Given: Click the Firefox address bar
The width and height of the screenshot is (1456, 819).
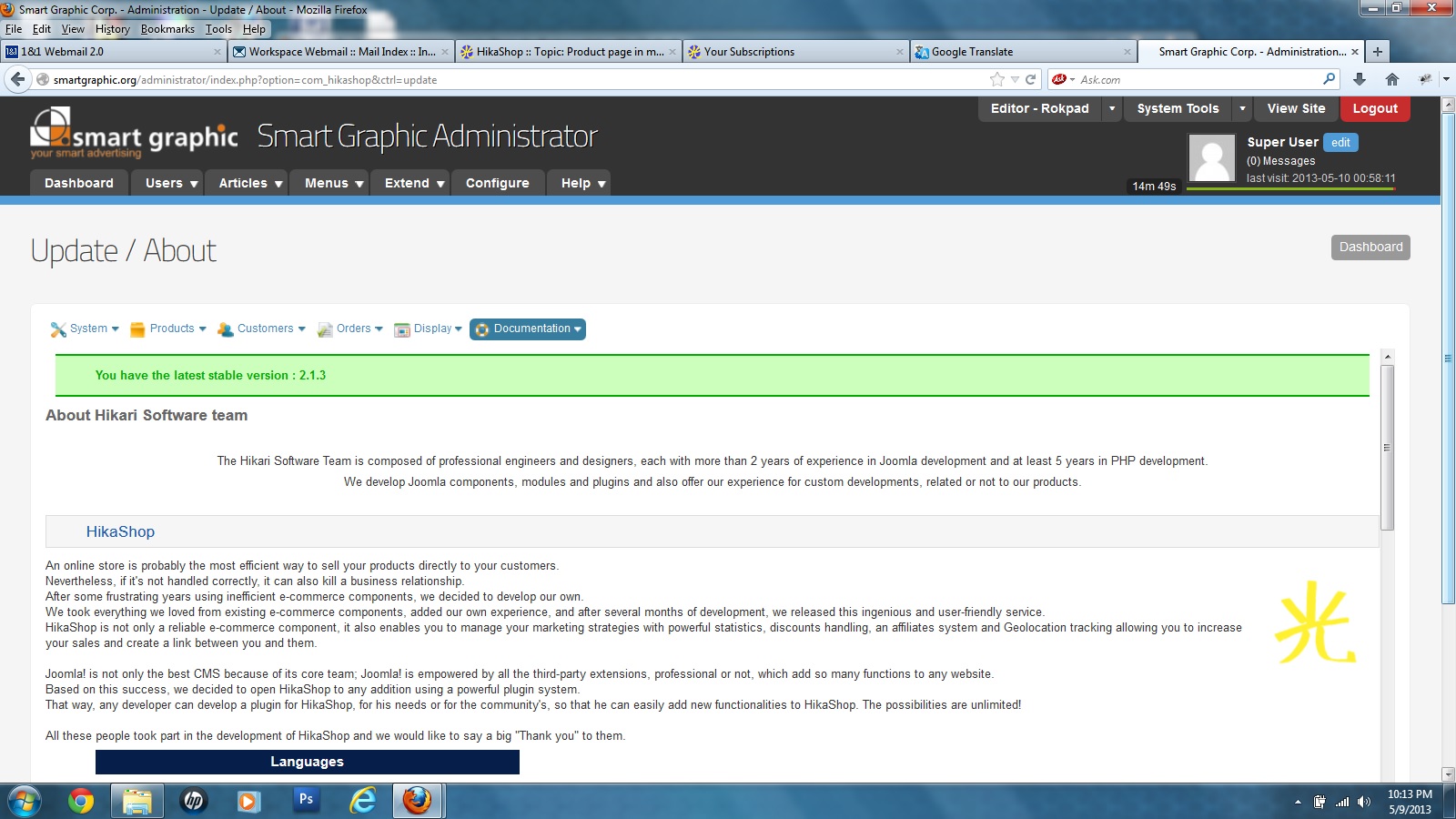Looking at the screenshot, I should [519, 79].
